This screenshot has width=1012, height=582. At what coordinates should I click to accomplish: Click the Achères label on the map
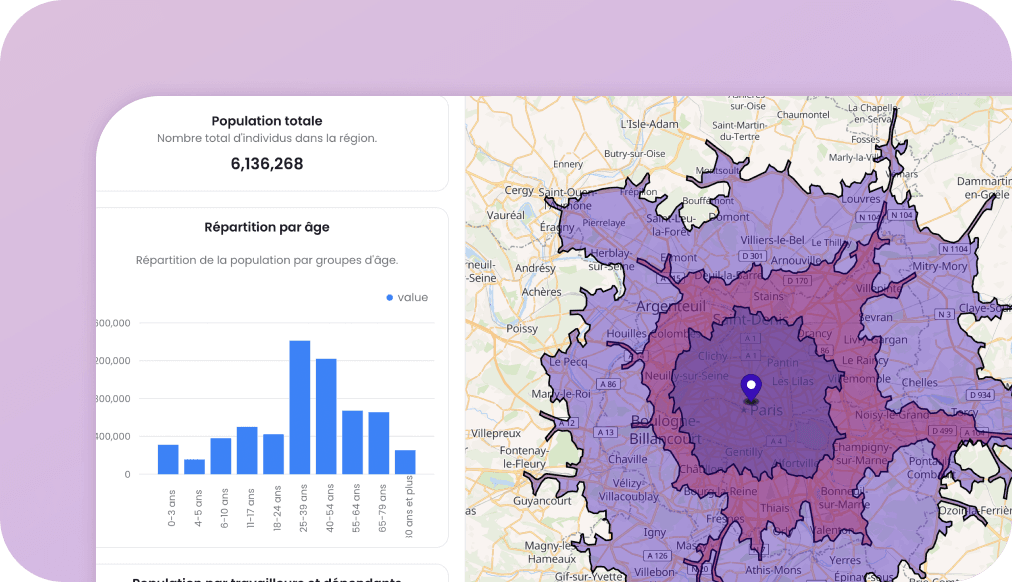tap(541, 292)
